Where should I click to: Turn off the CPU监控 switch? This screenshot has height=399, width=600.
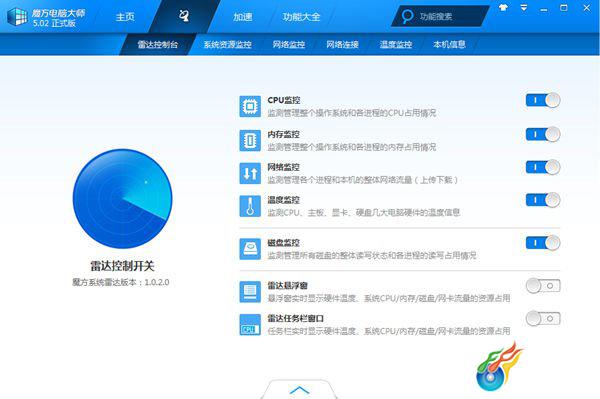tap(543, 100)
